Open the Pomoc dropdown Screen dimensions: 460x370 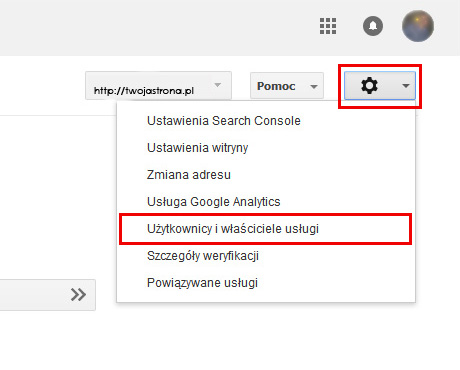pyautogui.click(x=287, y=86)
